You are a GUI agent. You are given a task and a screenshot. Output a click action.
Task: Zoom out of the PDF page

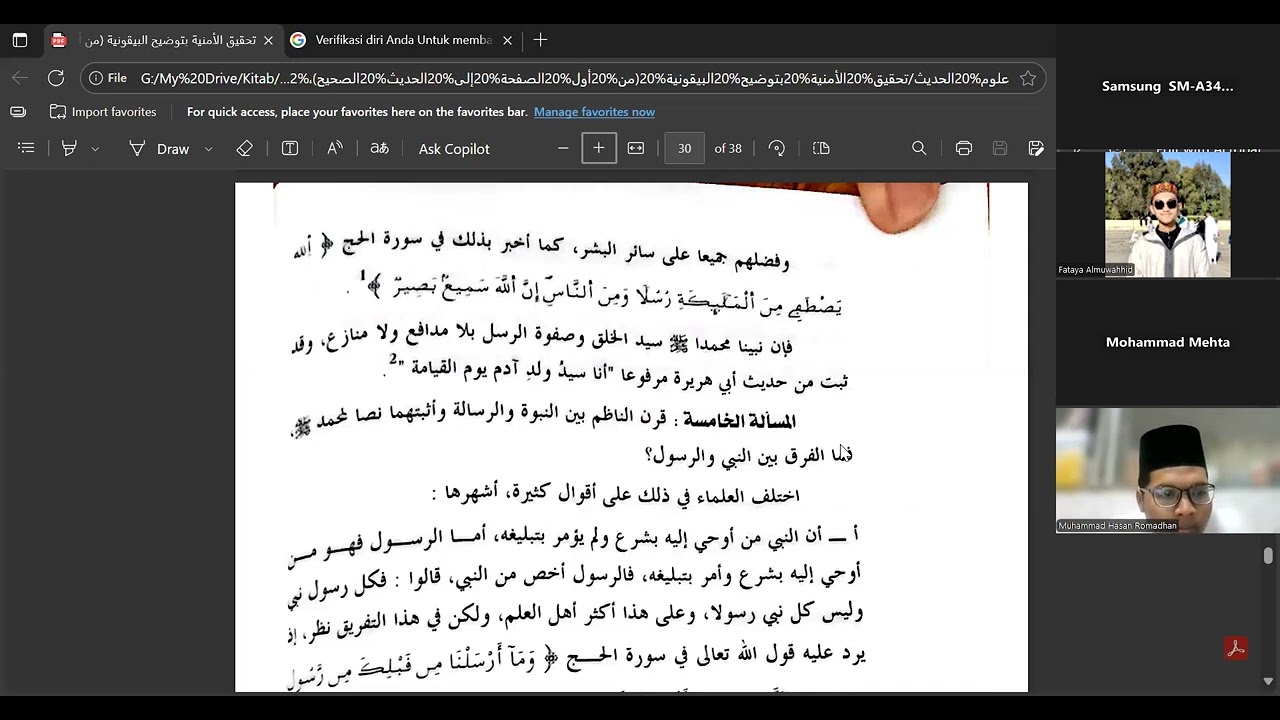click(x=563, y=148)
